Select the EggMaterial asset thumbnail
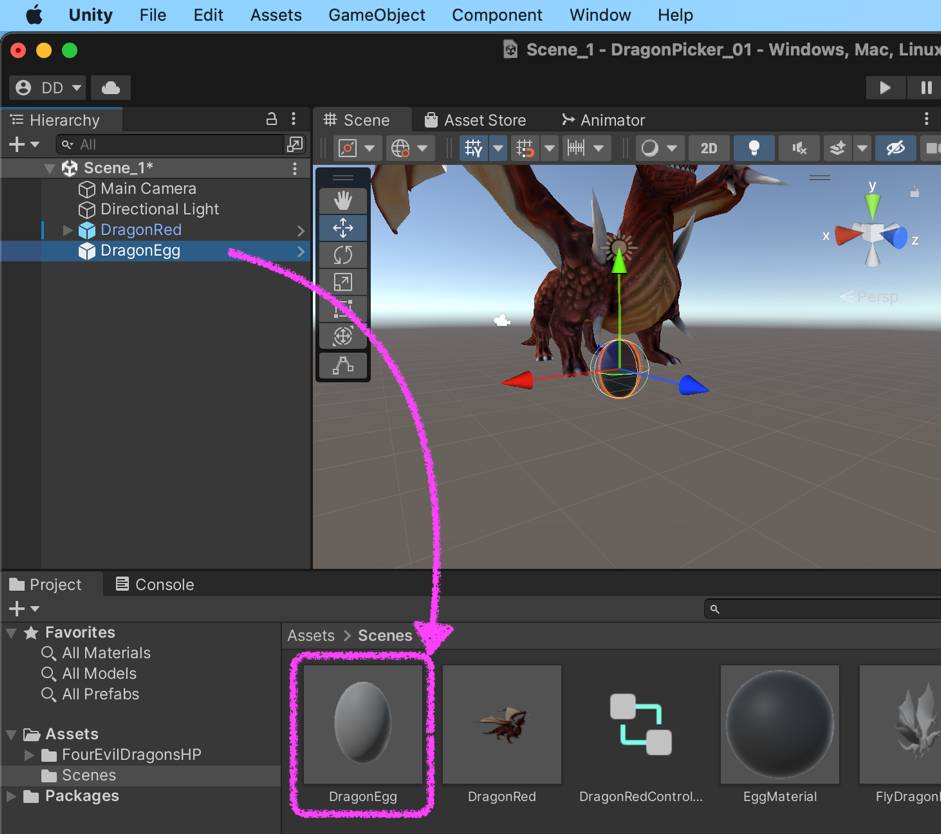The width and height of the screenshot is (941, 834). (780, 725)
